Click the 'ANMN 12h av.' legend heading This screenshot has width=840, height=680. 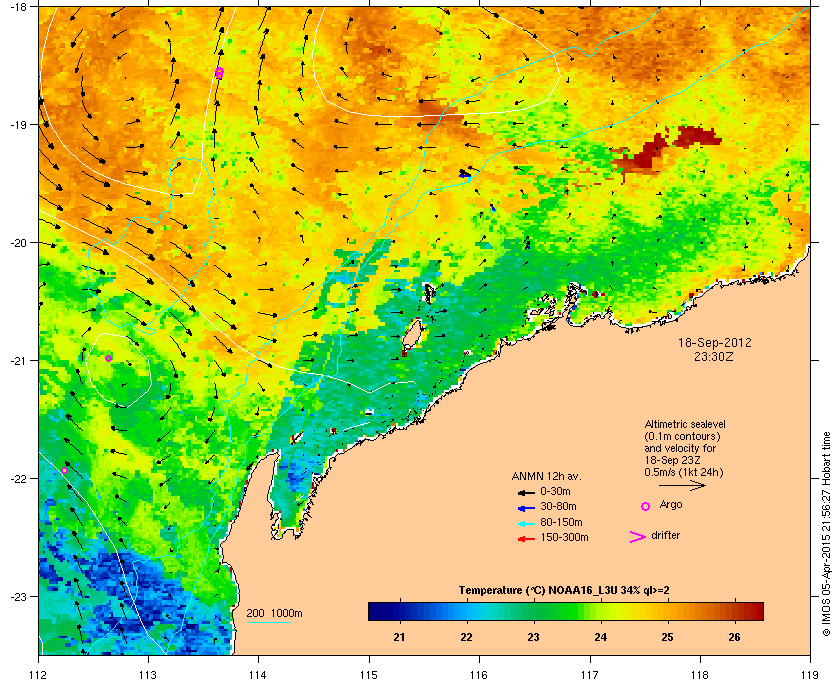546,476
